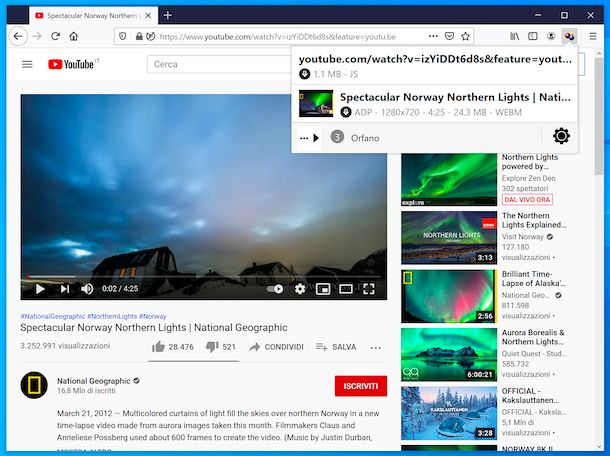
Task: Open the #NorthernLights hashtag link
Action: tap(112, 316)
